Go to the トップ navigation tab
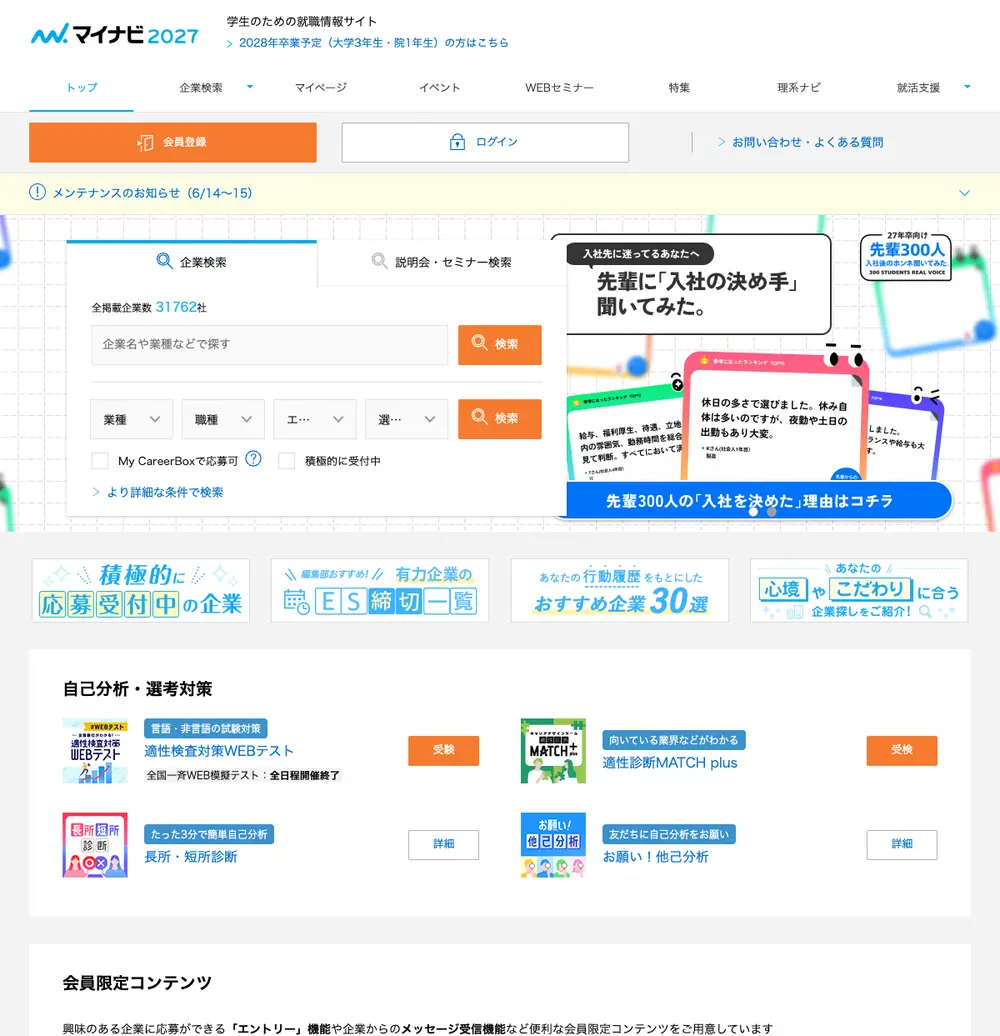 coord(81,87)
